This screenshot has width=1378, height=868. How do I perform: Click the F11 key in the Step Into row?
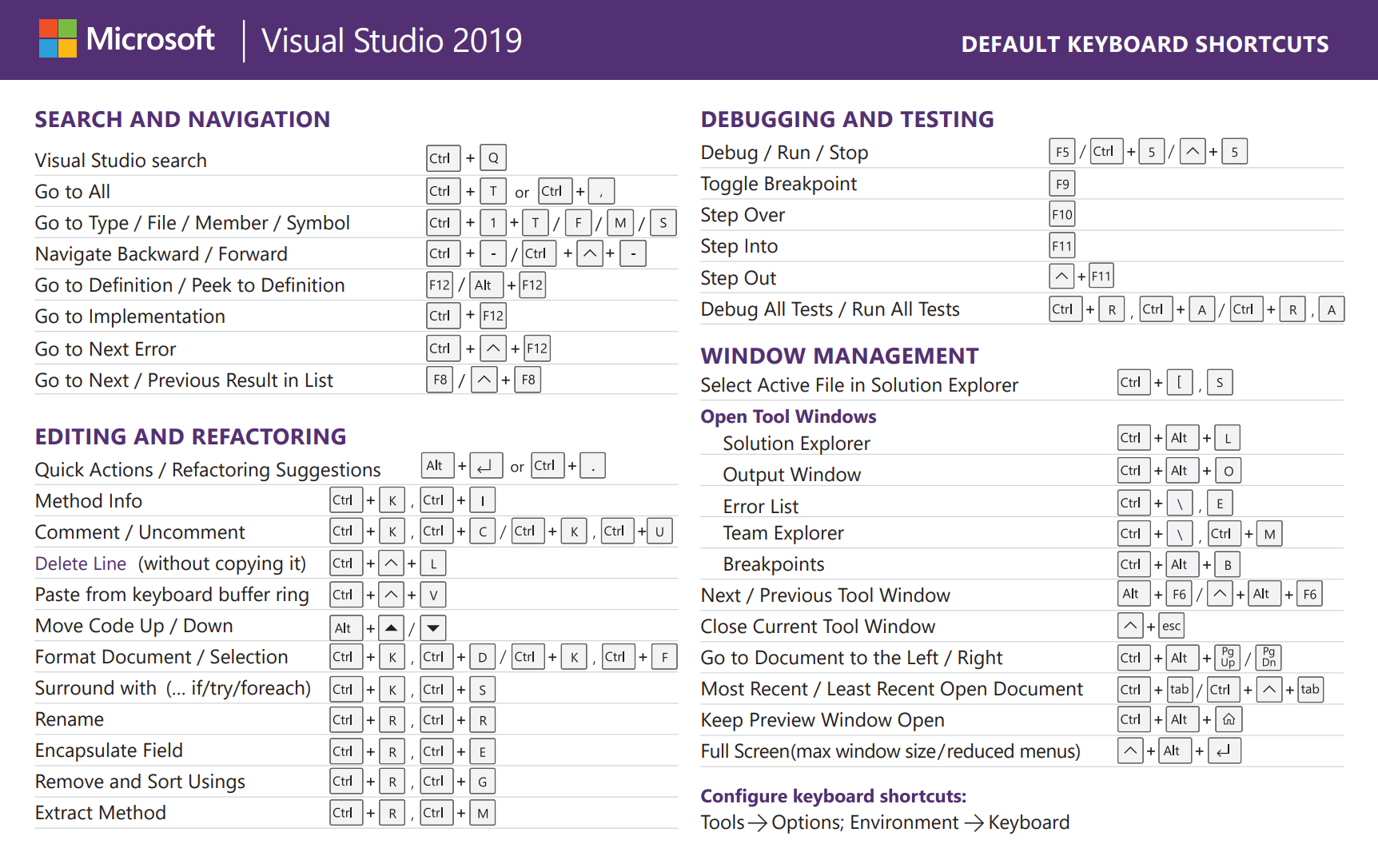(1062, 246)
